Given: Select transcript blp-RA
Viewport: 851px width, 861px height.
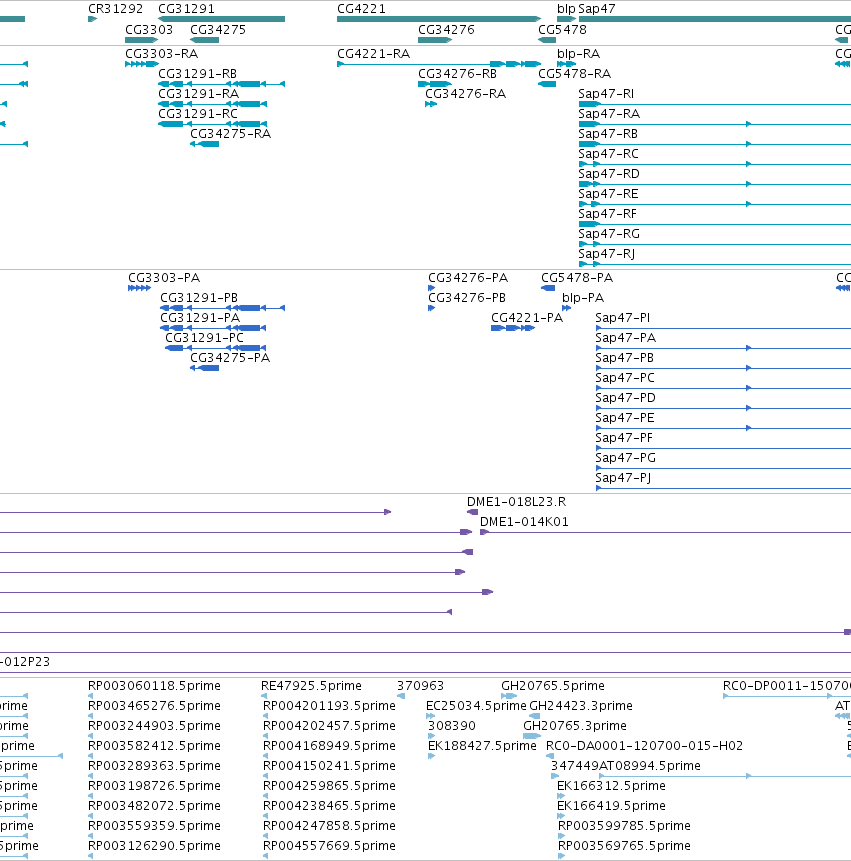Looking at the screenshot, I should (x=579, y=54).
